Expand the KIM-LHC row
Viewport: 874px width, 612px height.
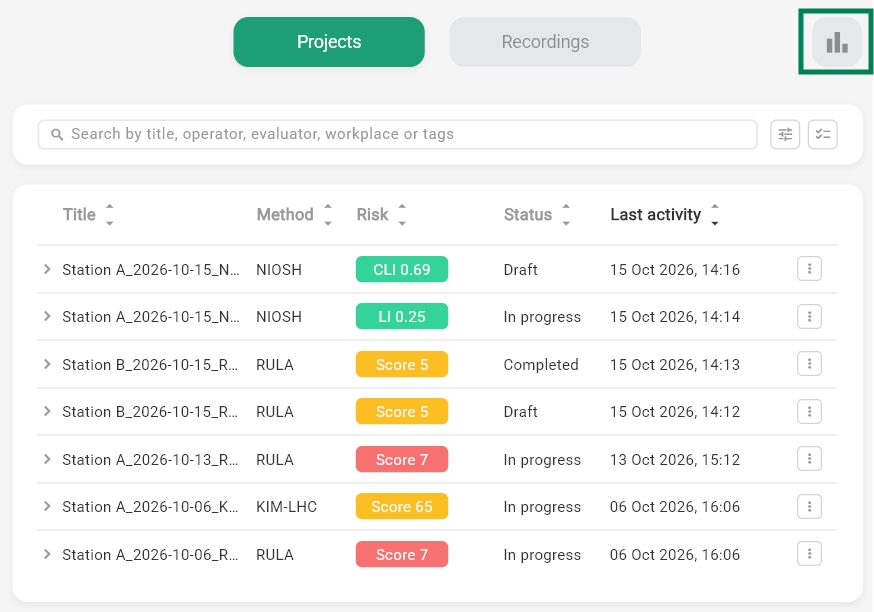(x=47, y=507)
